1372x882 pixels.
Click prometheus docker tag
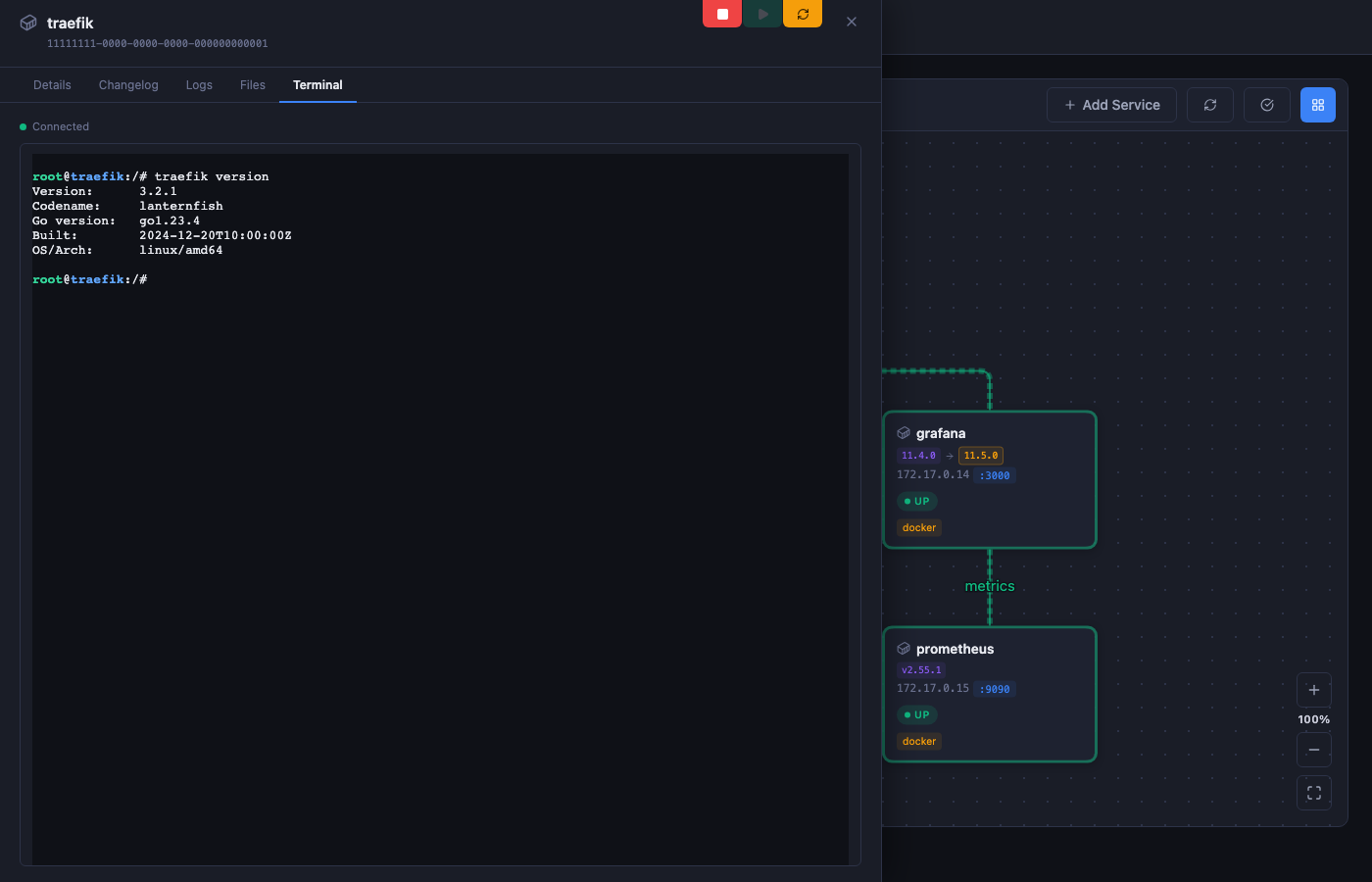919,741
